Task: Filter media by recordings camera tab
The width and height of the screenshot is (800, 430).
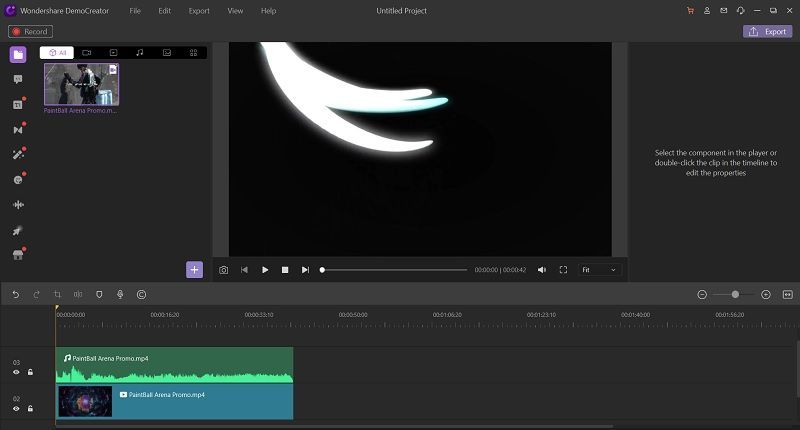Action: 87,53
